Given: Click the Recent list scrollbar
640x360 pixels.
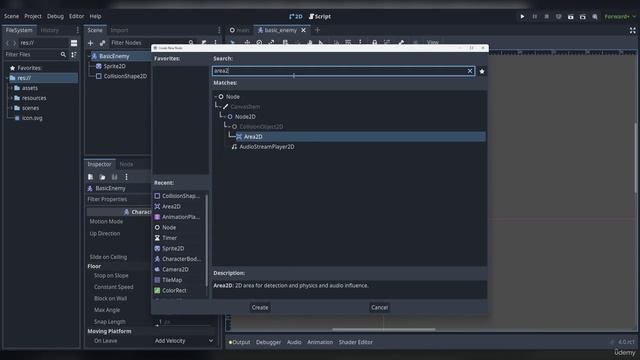Looking at the screenshot, I should coord(207,241).
